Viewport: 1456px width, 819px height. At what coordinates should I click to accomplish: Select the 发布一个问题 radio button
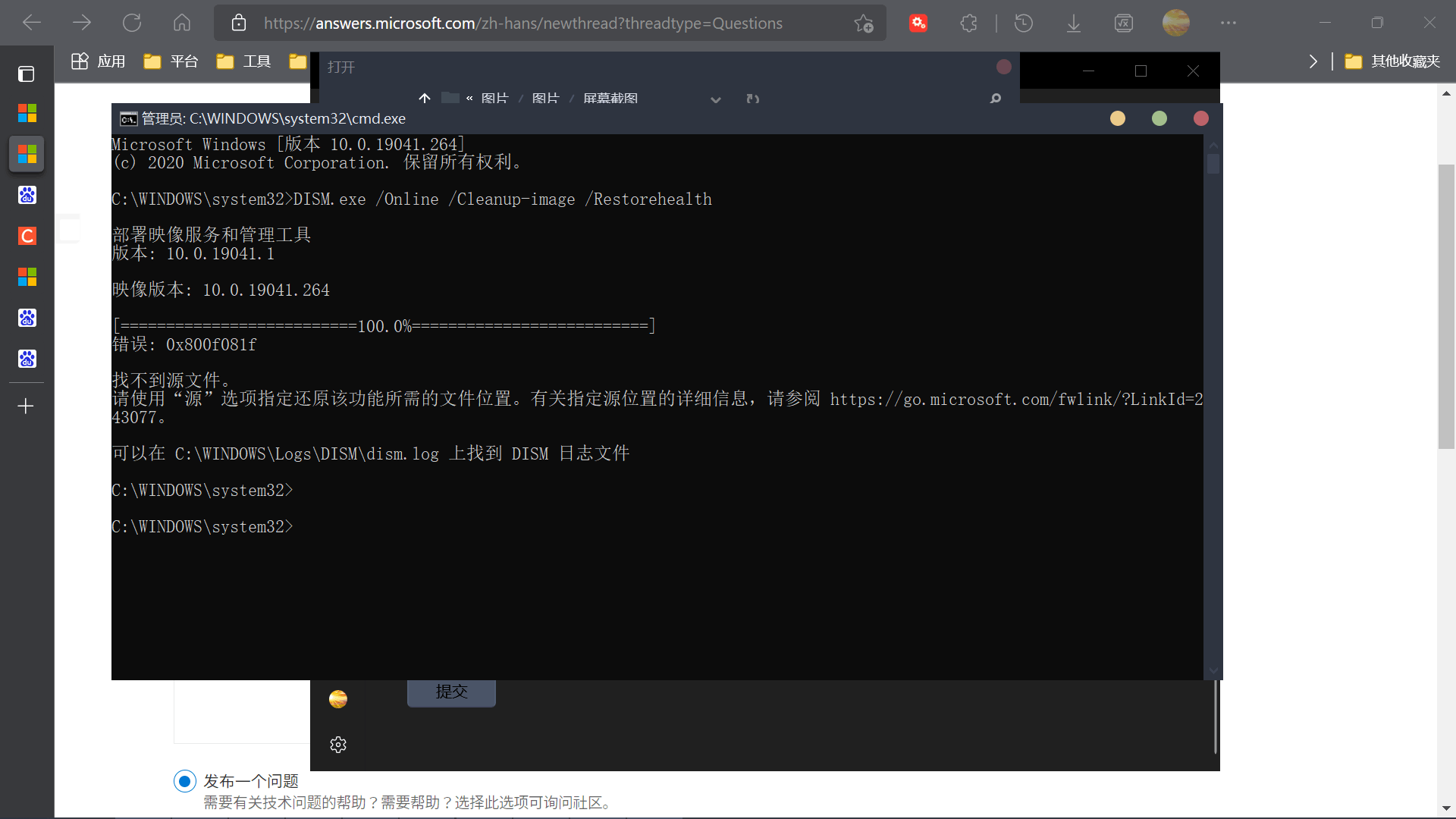pos(184,781)
